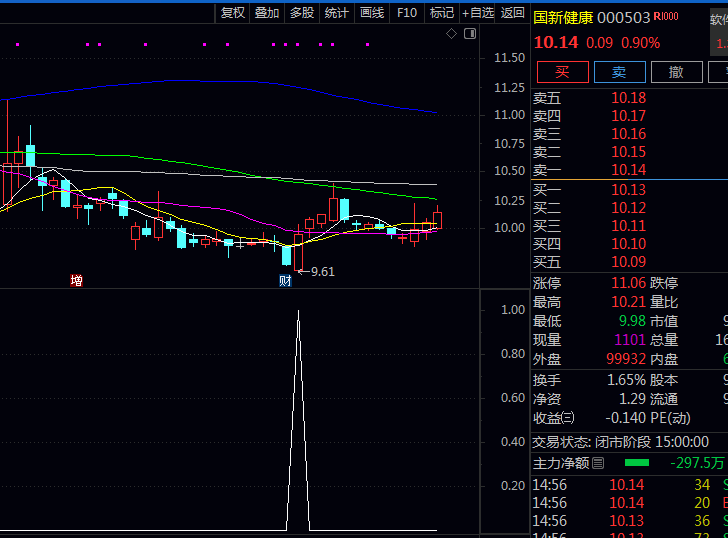Open F10 company information

407,13
